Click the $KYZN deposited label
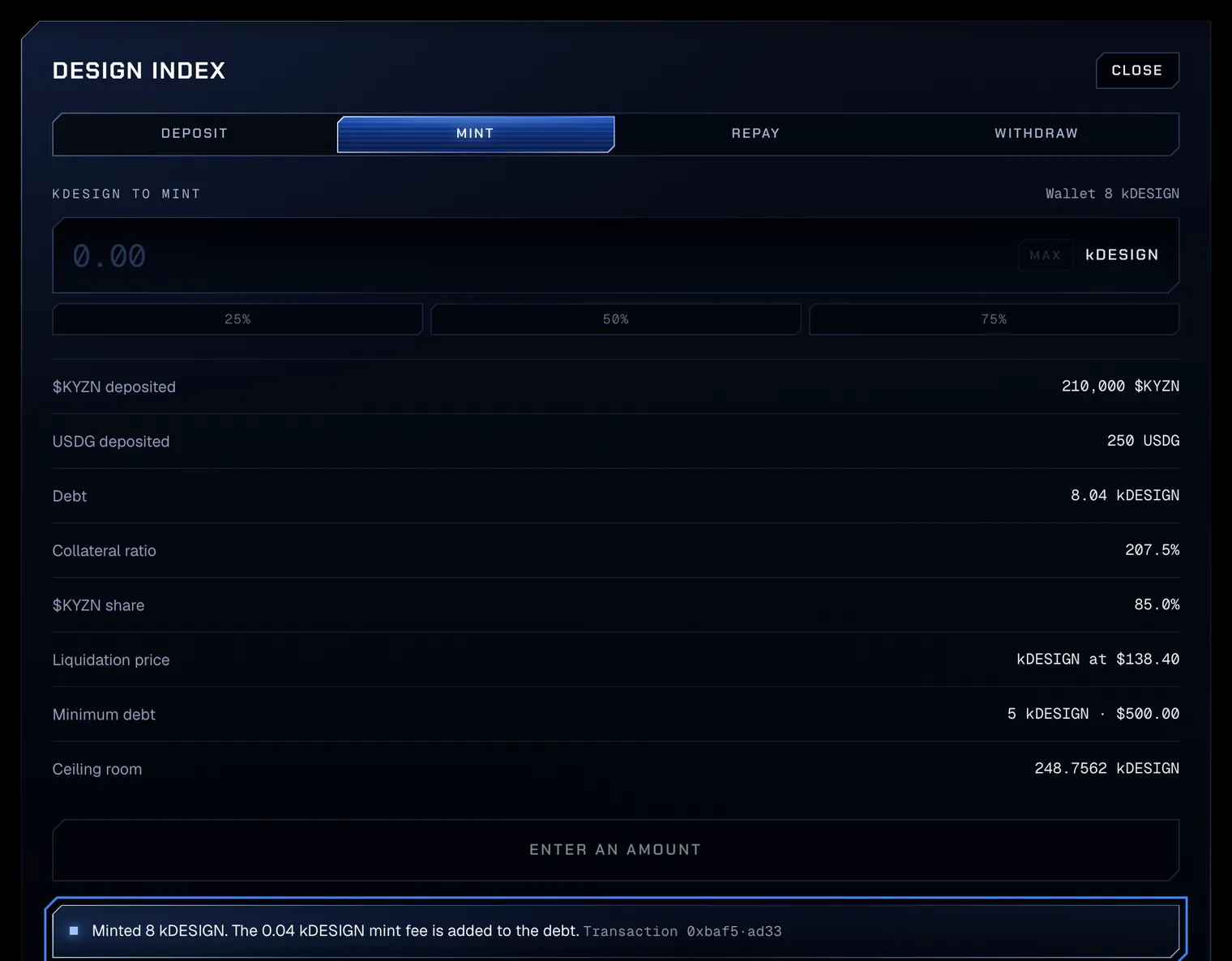 pos(114,387)
